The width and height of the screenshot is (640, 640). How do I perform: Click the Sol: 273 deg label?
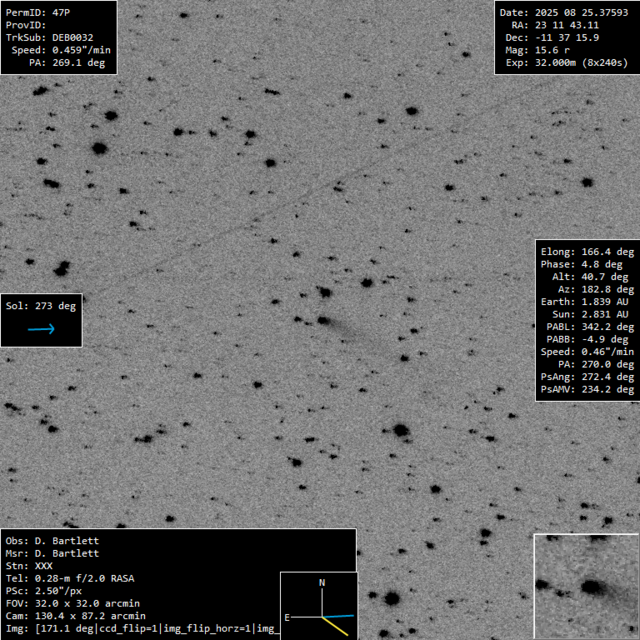point(41,306)
